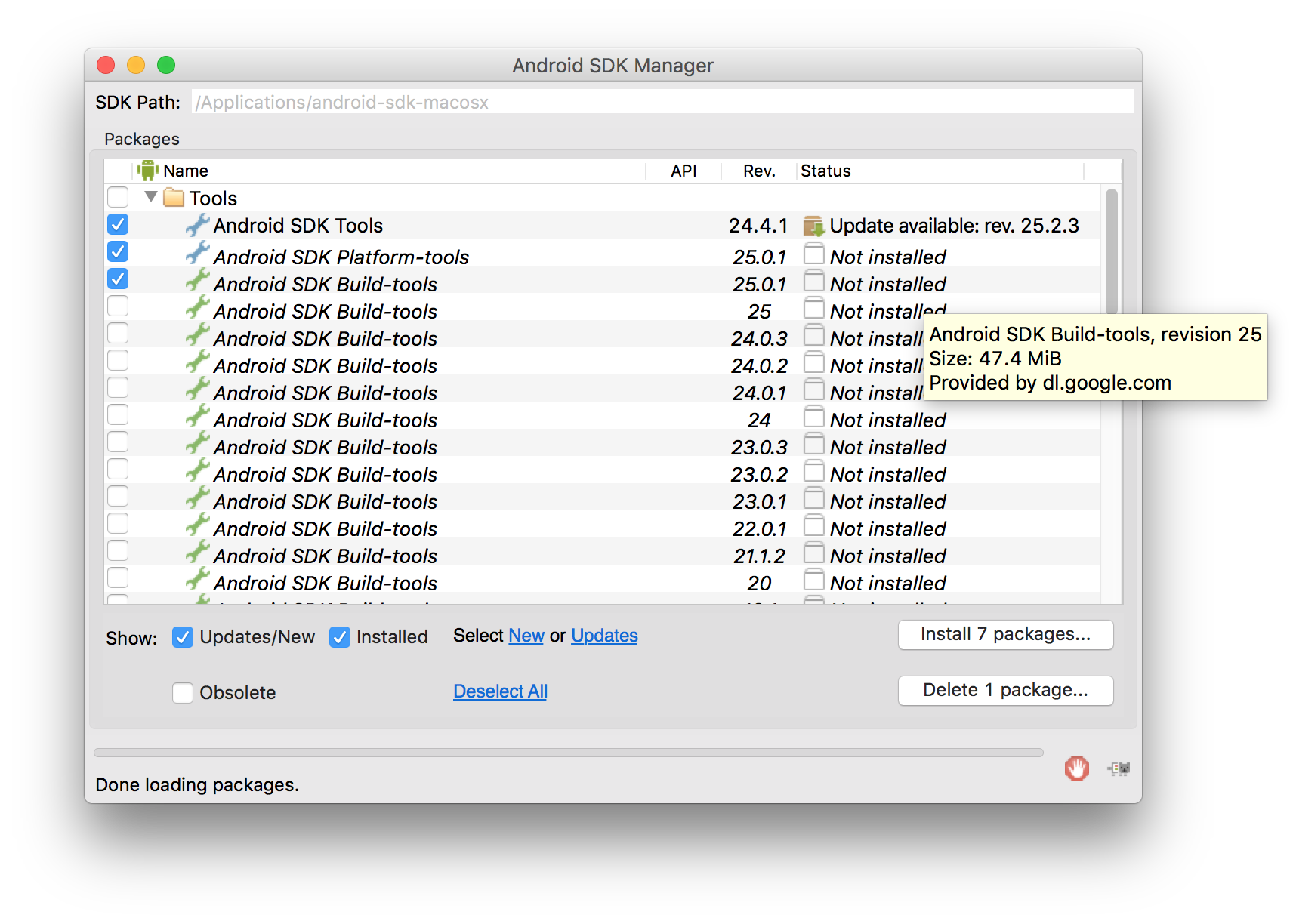1293x924 pixels.
Task: Check the Build-tools rev 25 checkbox
Action: [118, 306]
